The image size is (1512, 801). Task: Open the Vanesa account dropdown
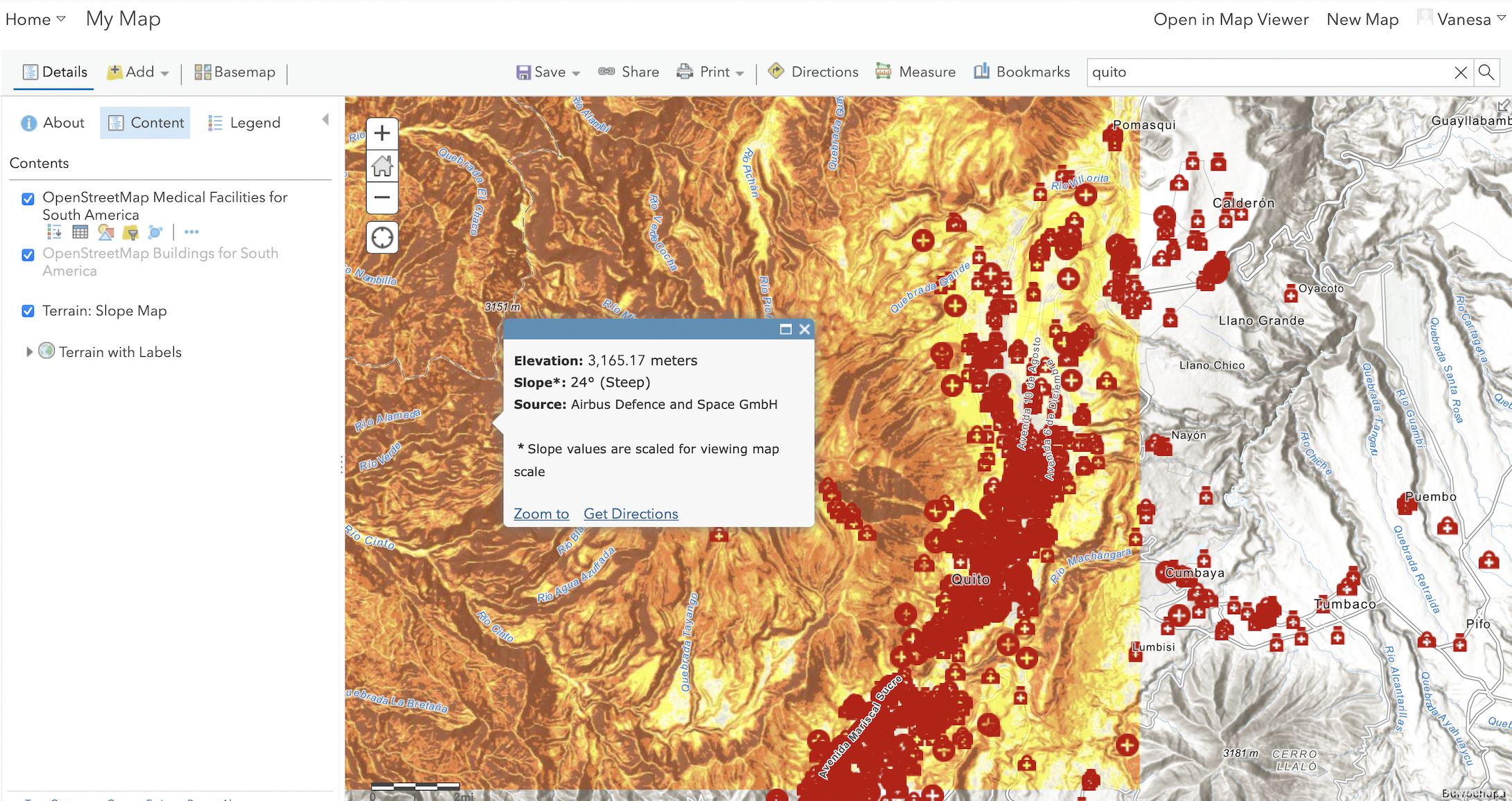coord(1470,19)
